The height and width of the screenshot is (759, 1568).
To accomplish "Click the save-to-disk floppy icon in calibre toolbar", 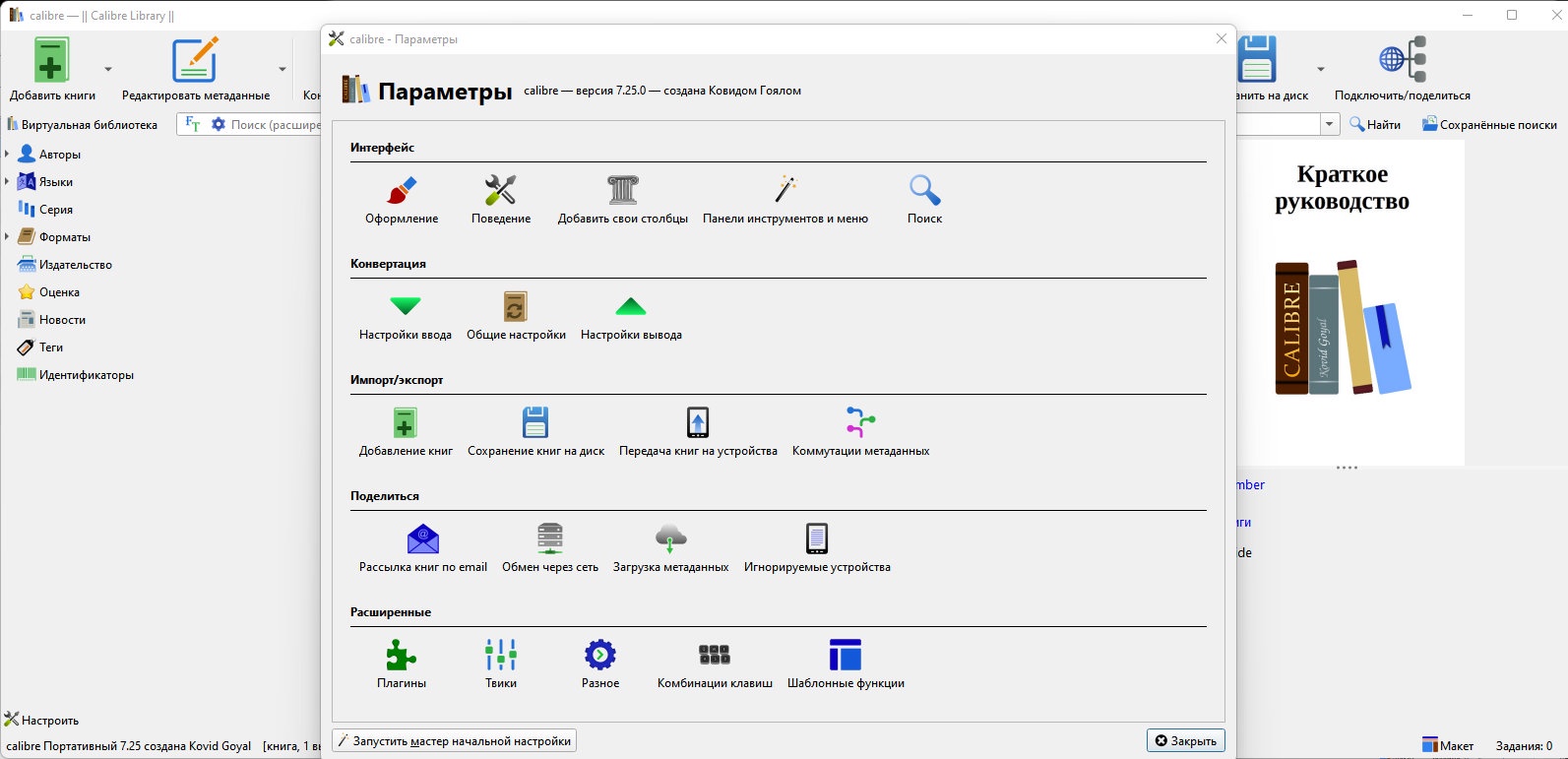I will point(1257,60).
